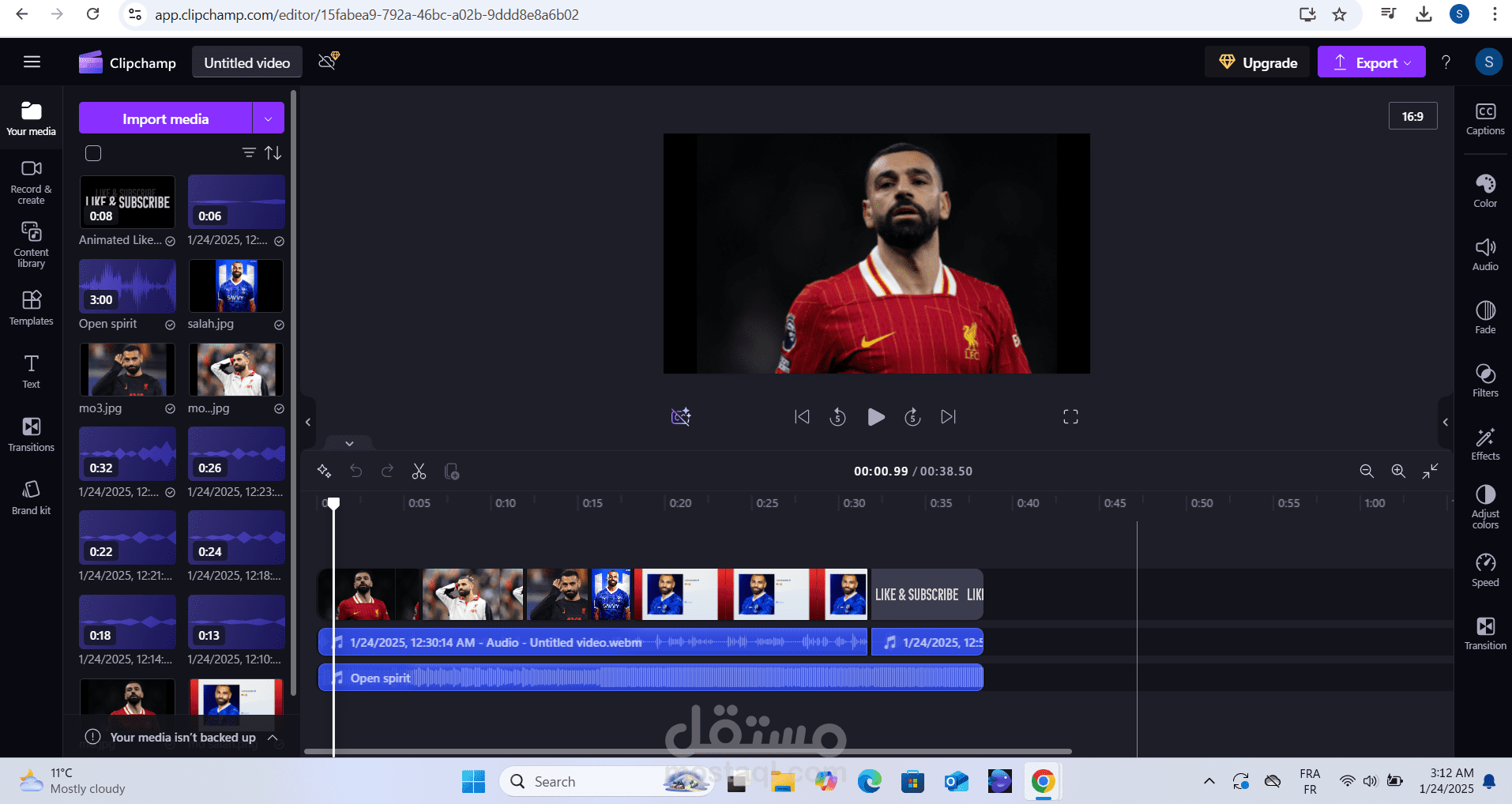Image resolution: width=1512 pixels, height=804 pixels.
Task: Open Chrome from Windows taskbar
Action: (1043, 782)
